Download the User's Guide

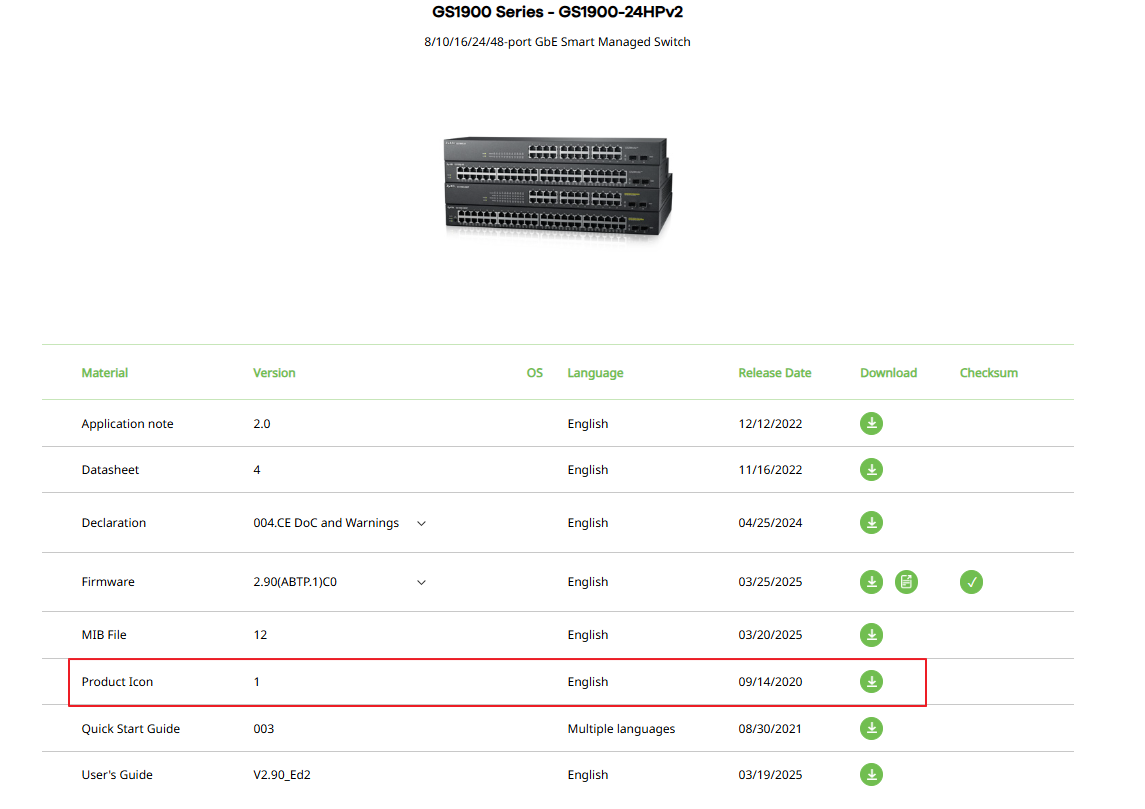tap(871, 775)
